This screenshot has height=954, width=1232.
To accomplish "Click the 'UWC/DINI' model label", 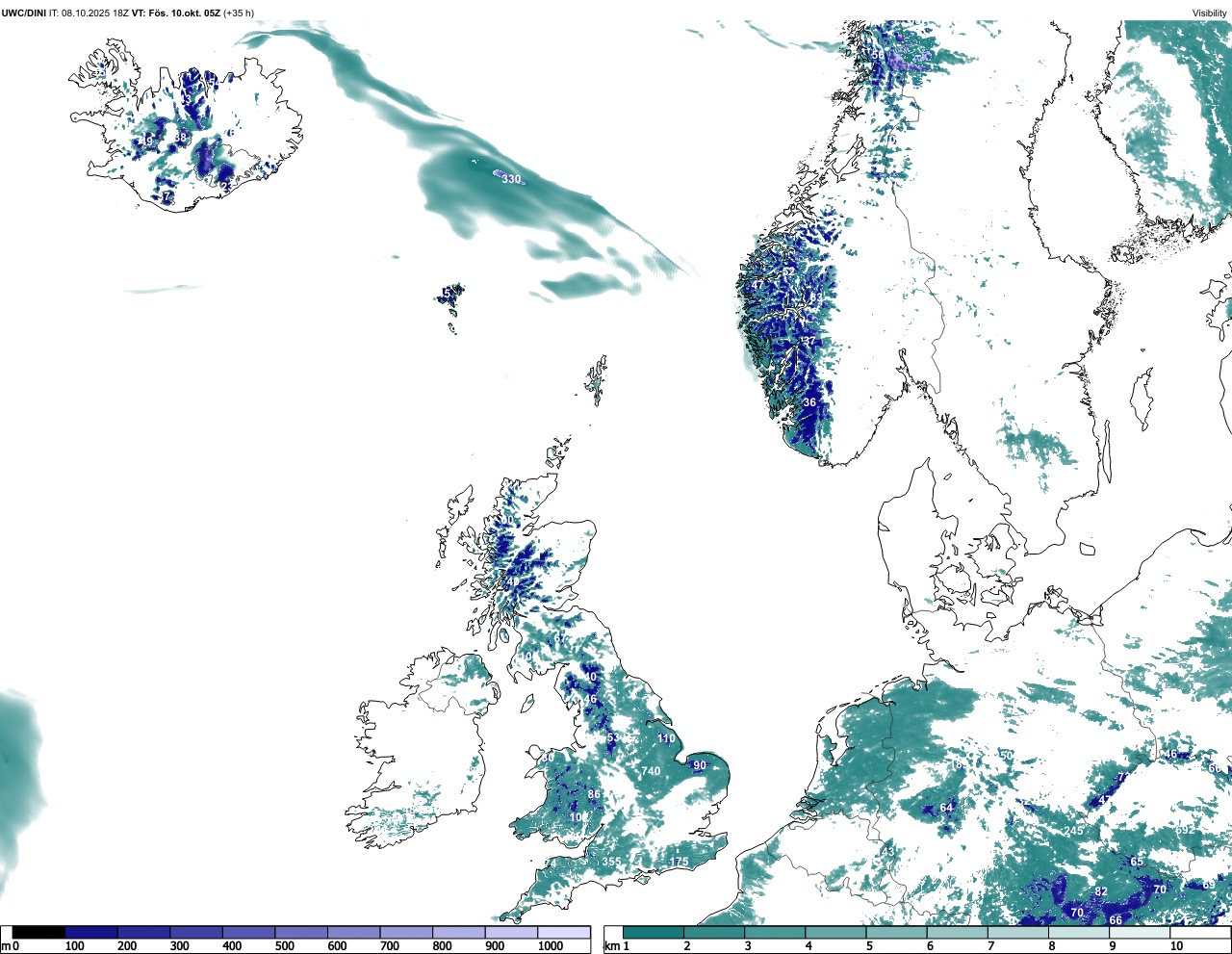I will 24,13.
